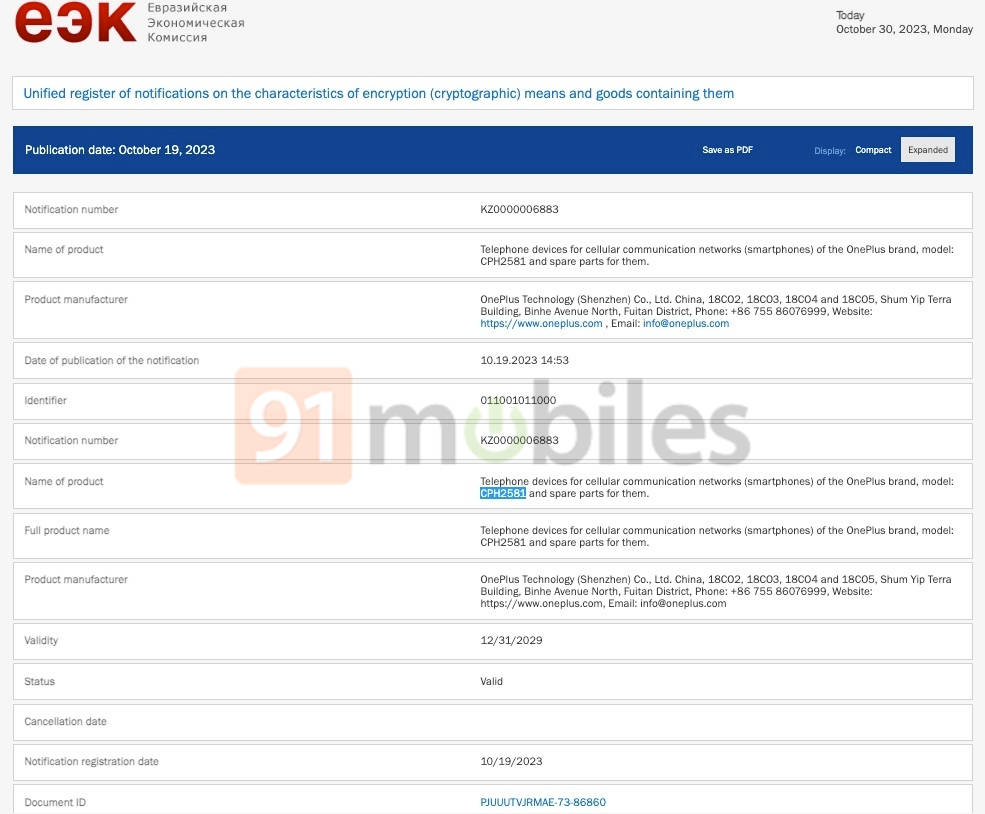Click Save as PDF
The image size is (985, 814).
coord(727,150)
